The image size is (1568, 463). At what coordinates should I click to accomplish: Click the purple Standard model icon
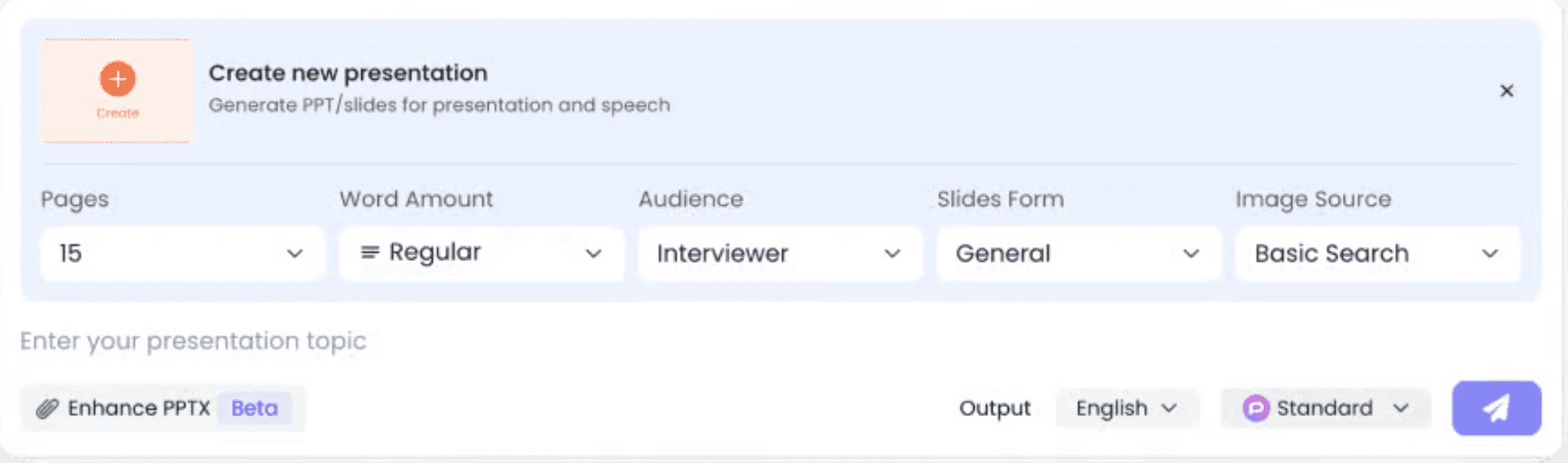pyautogui.click(x=1256, y=408)
